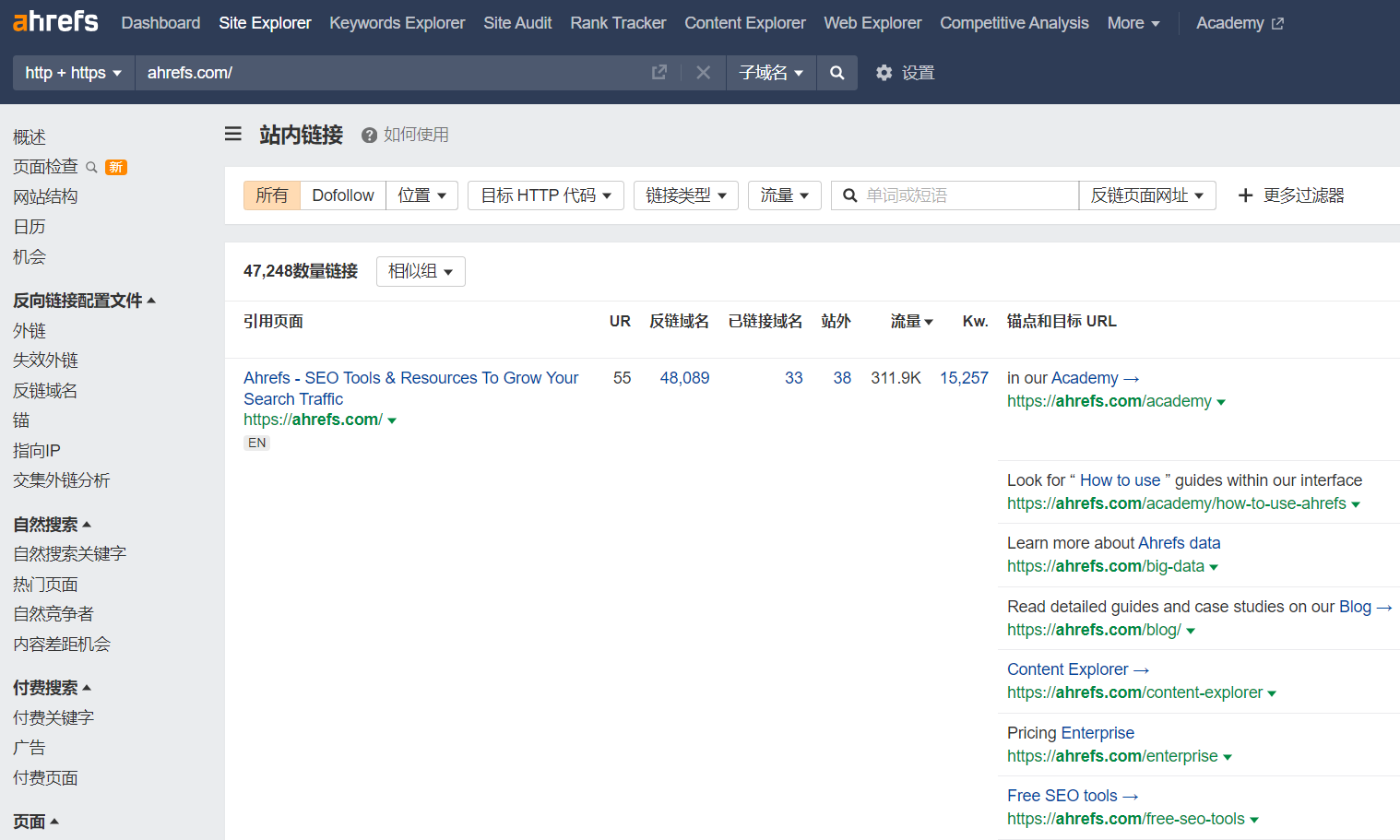Open 指向IP in the sidebar
The width and height of the screenshot is (1400, 840).
[x=37, y=451]
